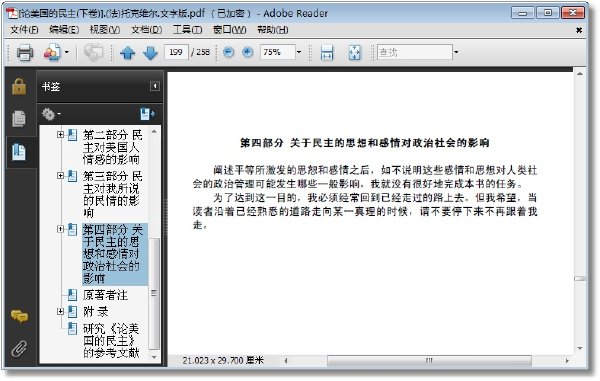Expand the 第二部分 bookmark node
Viewport: 600px width, 381px height.
coord(60,134)
